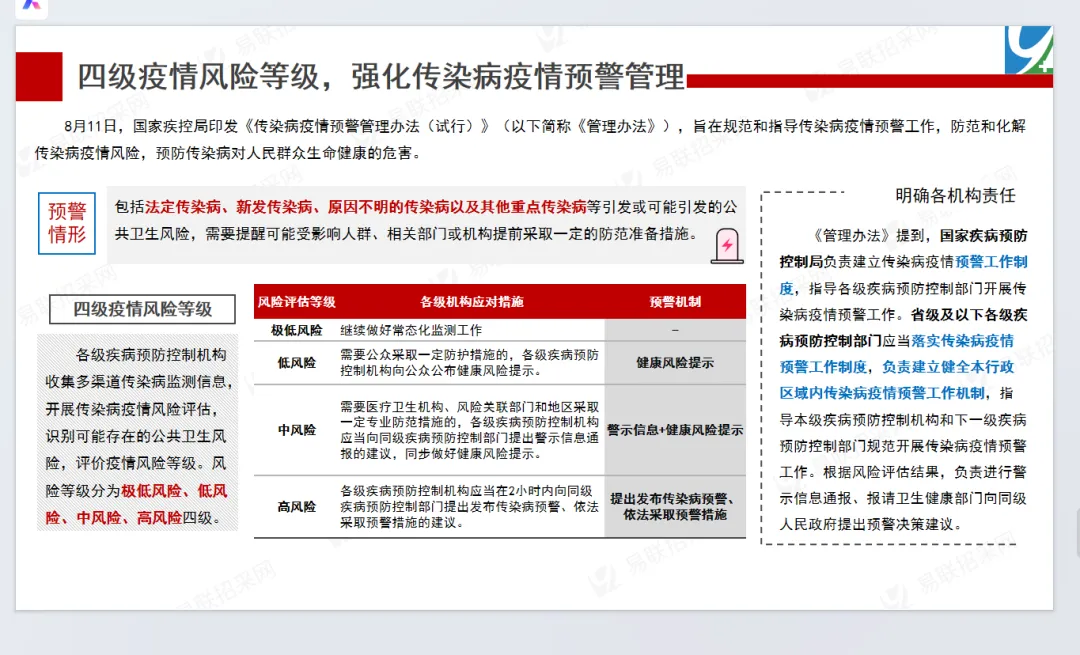
Task: Click the blue-bordered 预警情形 label box
Action: point(67,223)
